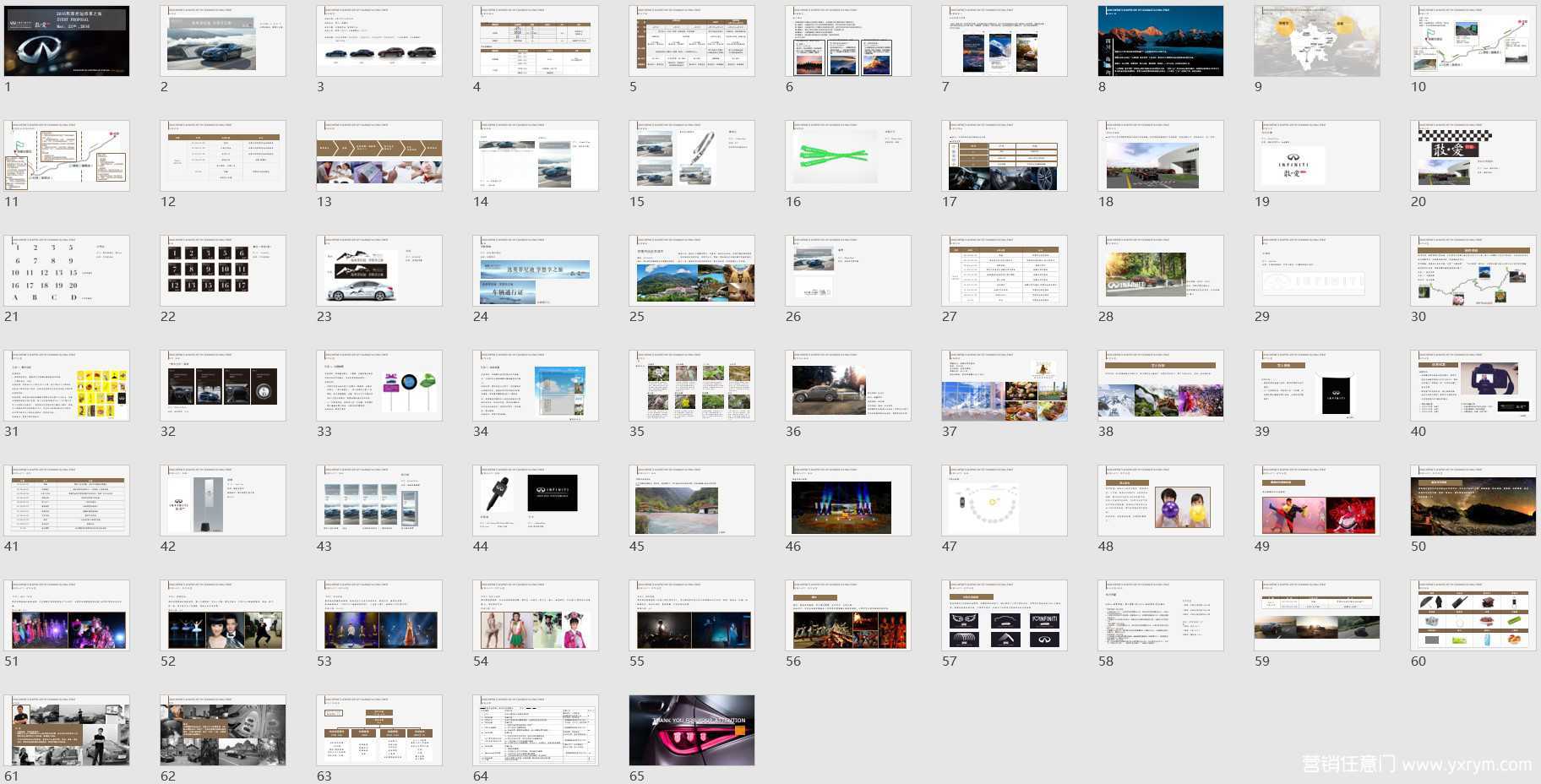Select slide 13 with arrow process banner
The image size is (1541, 784).
click(379, 156)
